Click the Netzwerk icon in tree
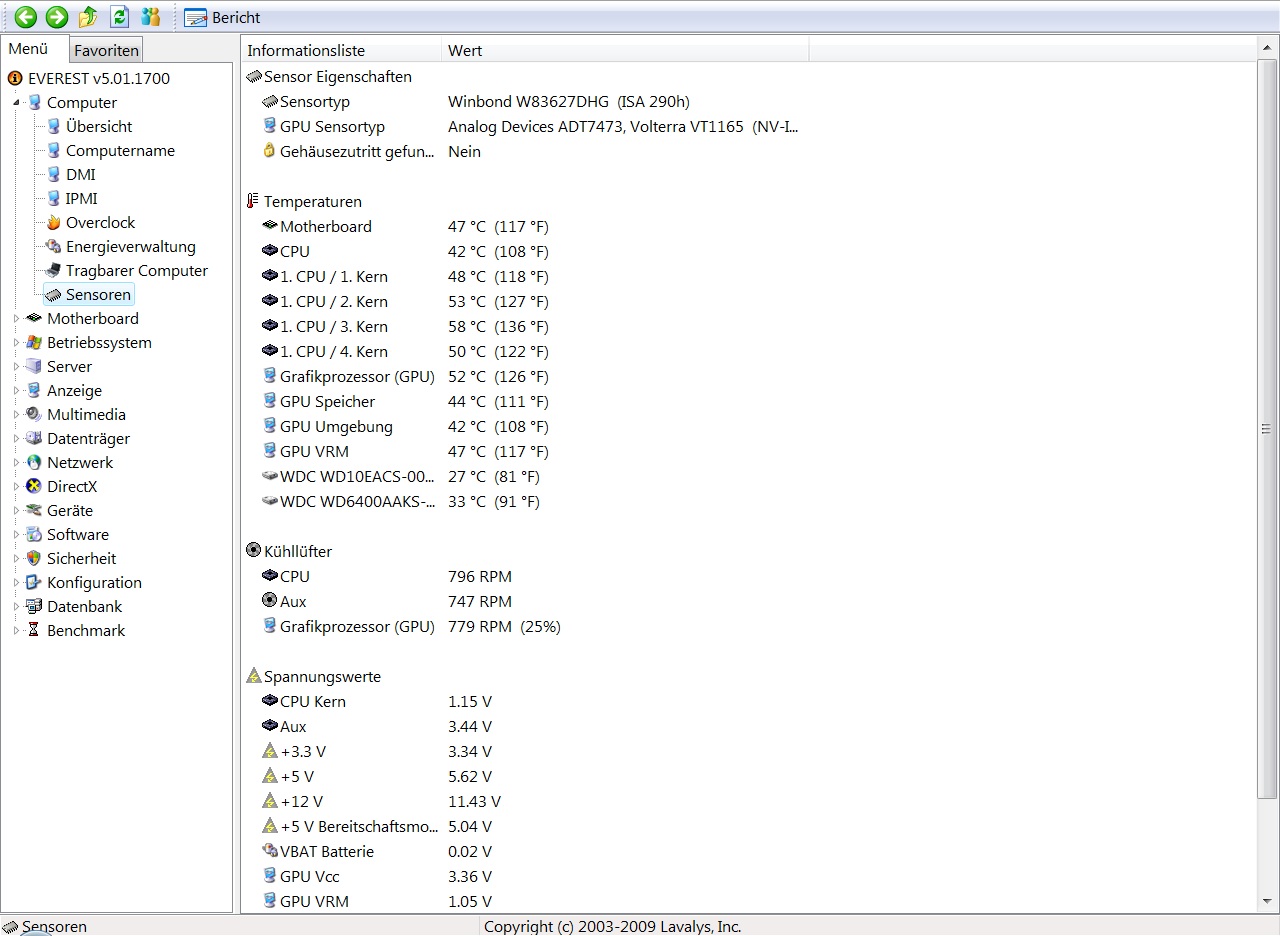The image size is (1280, 936). point(34,463)
